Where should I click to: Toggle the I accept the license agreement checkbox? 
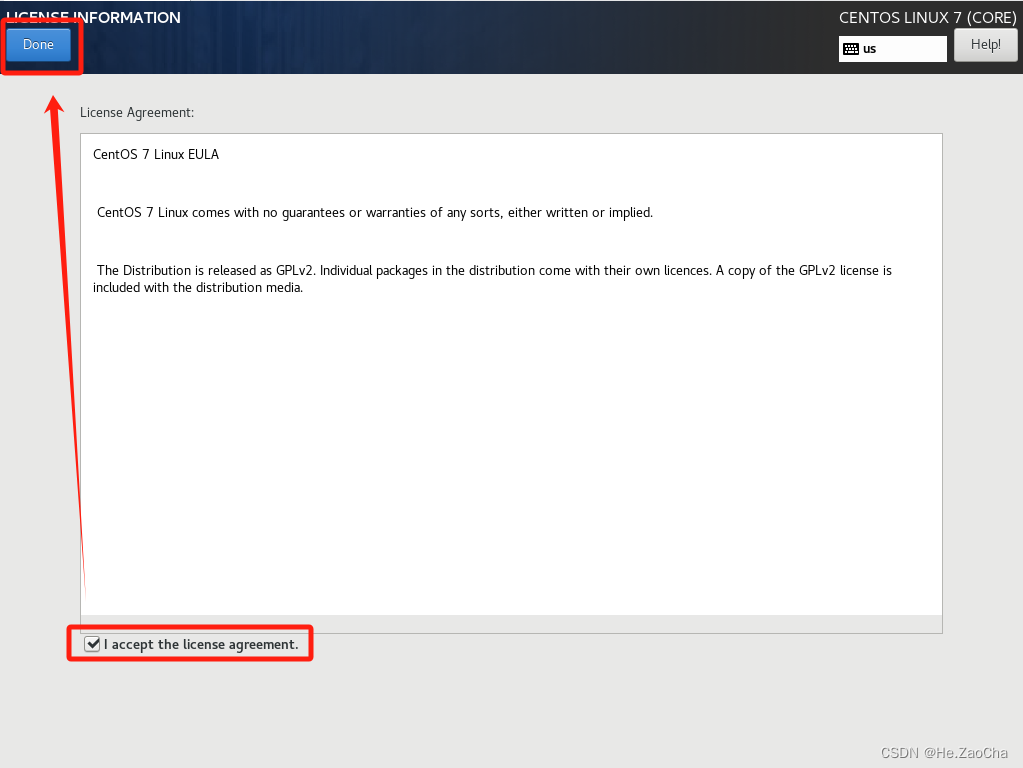click(x=93, y=644)
